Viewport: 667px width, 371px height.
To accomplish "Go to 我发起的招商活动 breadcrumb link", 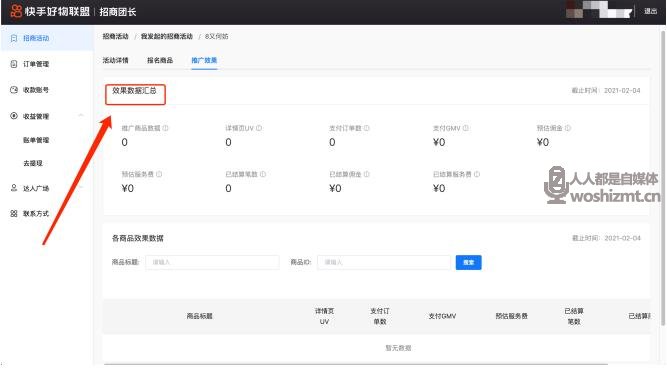I will point(167,37).
